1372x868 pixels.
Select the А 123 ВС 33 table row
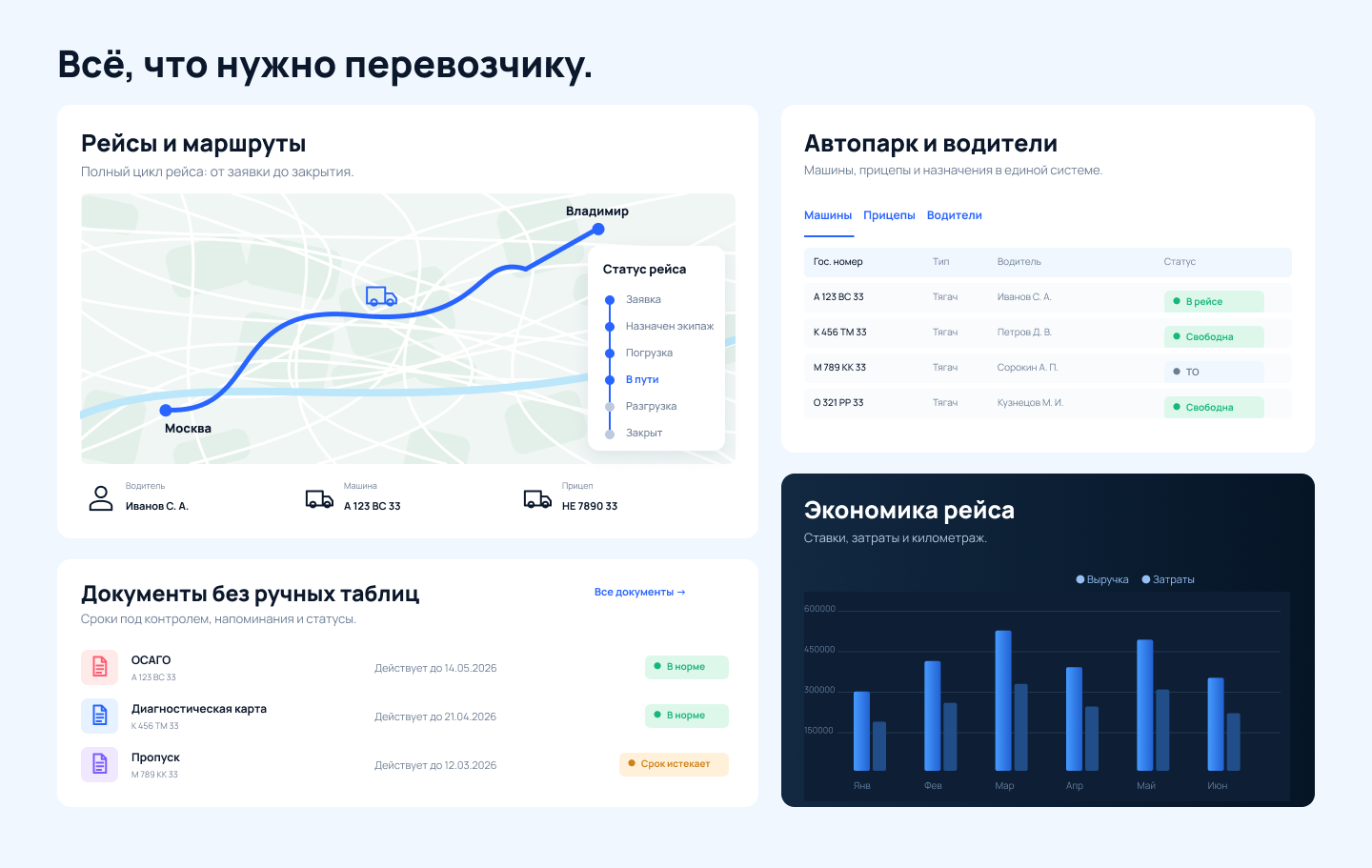pos(1048,298)
